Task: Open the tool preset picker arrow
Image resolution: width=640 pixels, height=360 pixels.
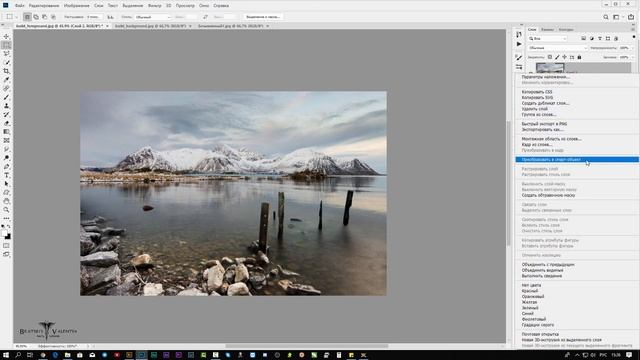Action: (16, 17)
